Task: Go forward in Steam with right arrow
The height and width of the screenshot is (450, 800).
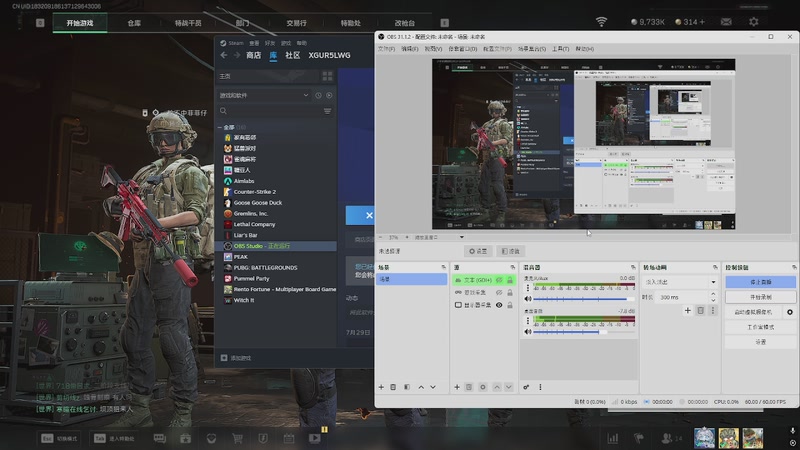Action: pyautogui.click(x=237, y=55)
